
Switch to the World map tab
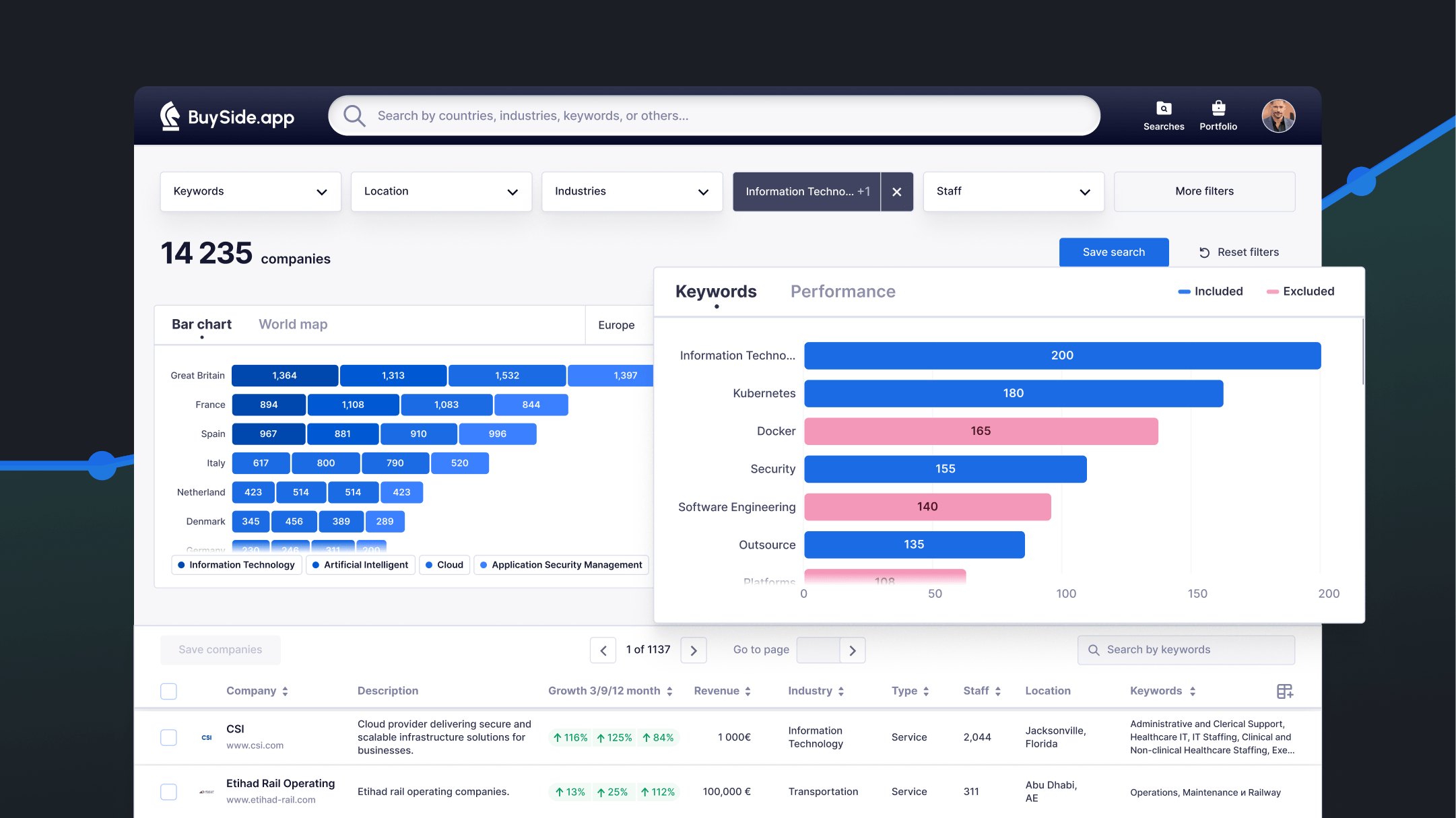pyautogui.click(x=293, y=325)
